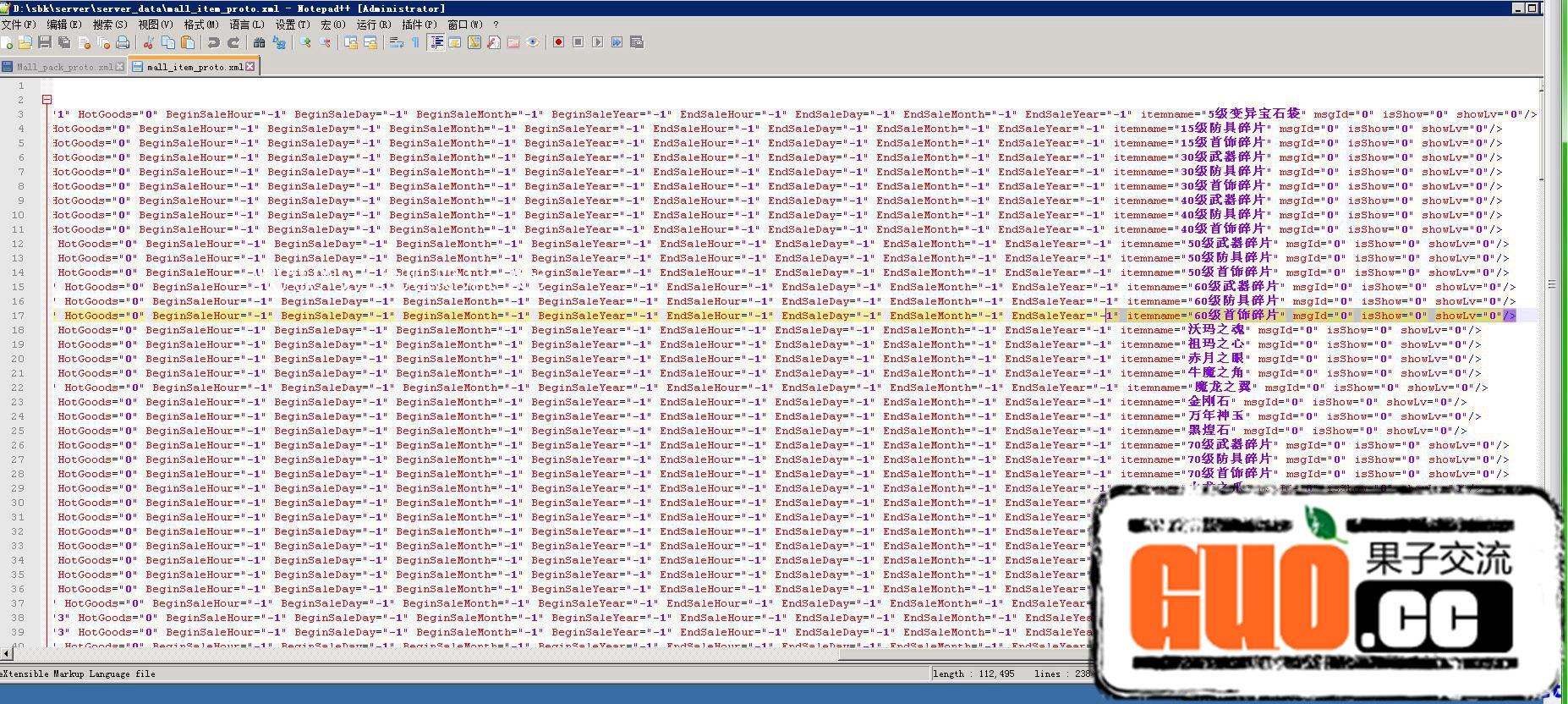Screen dimensions: 1568x704
Task: Close the mall_item_proto.xml tab
Action: click(x=250, y=66)
